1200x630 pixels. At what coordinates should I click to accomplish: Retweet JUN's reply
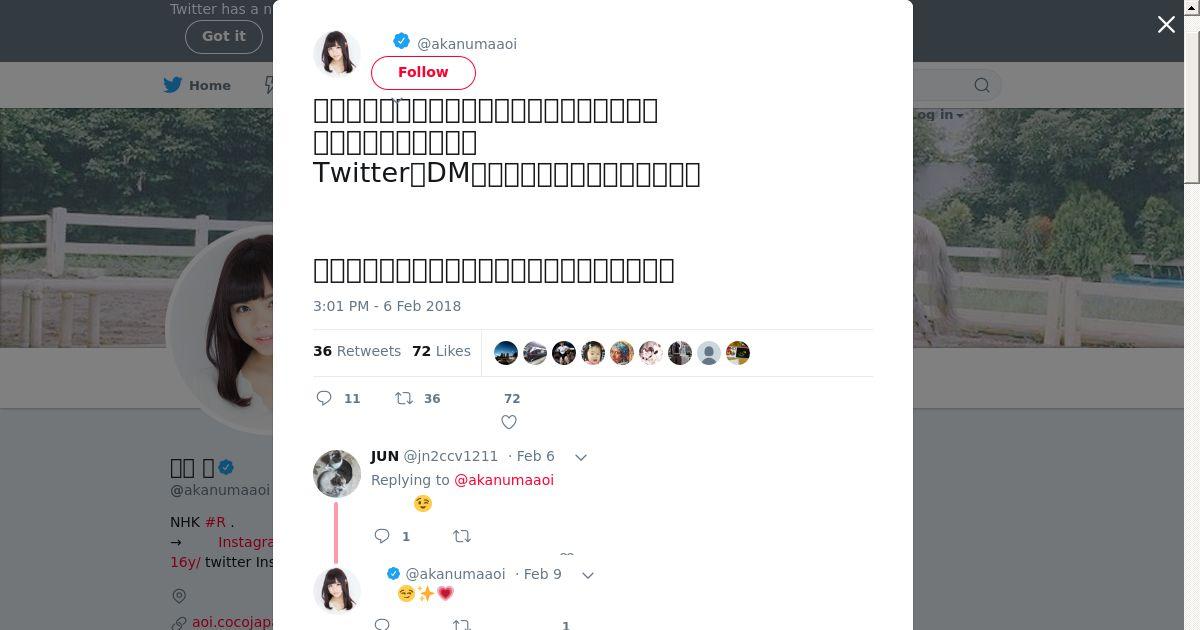(x=462, y=536)
